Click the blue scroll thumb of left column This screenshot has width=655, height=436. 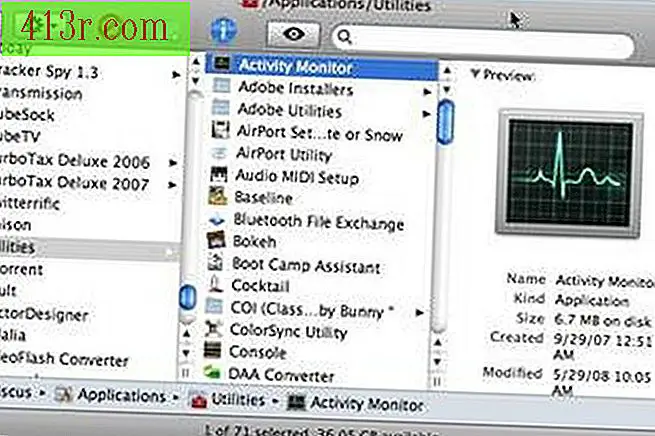click(188, 297)
